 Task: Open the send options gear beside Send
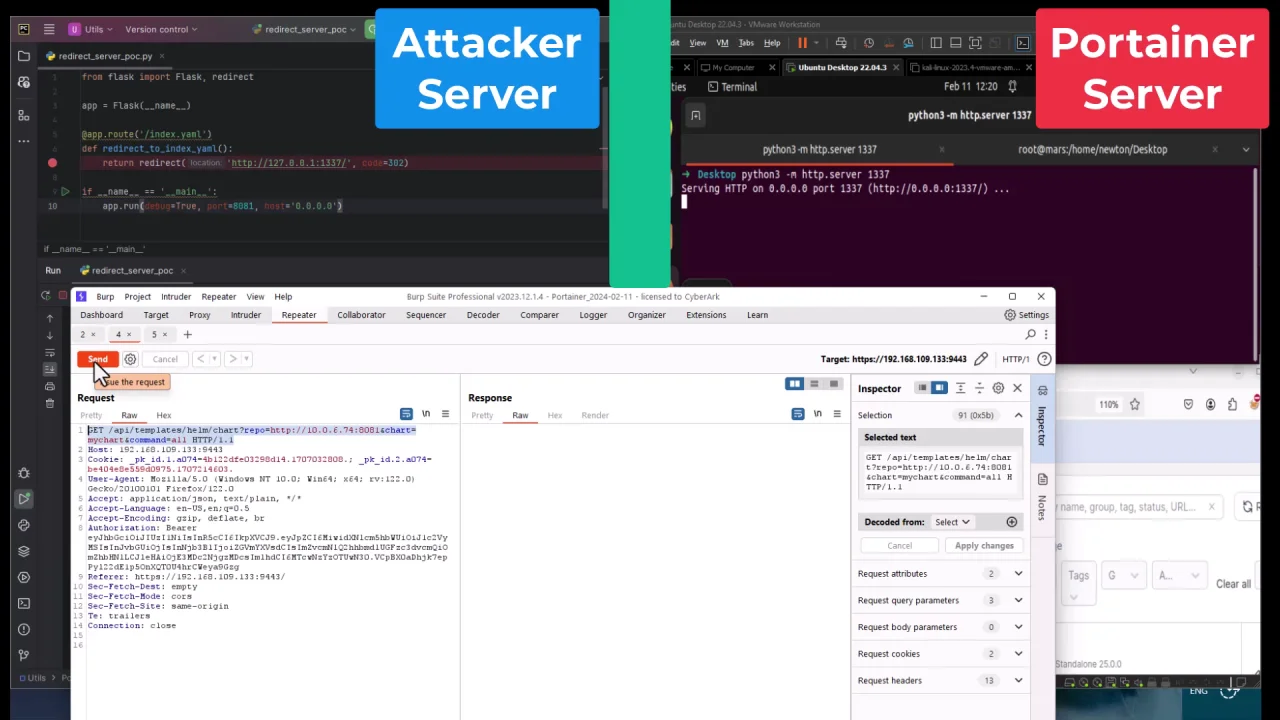(x=130, y=359)
